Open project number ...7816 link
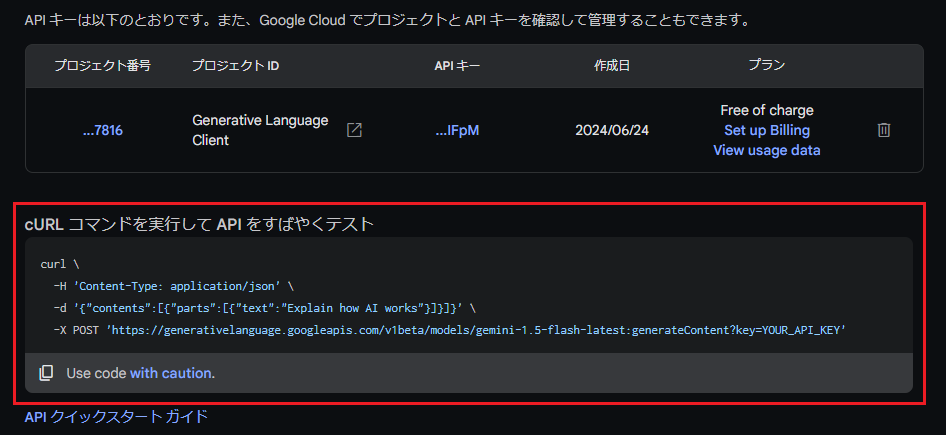Image resolution: width=946 pixels, height=435 pixels. click(103, 130)
